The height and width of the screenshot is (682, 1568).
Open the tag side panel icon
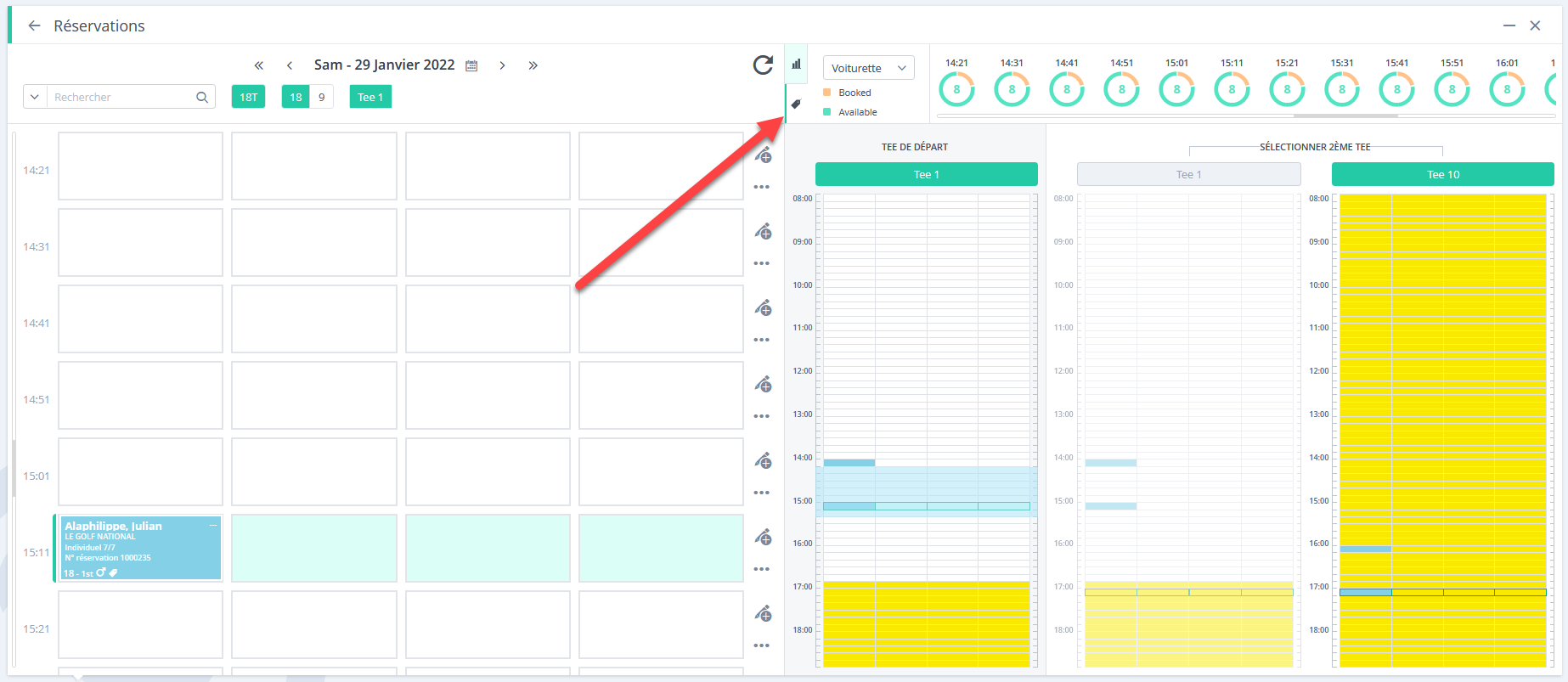796,104
